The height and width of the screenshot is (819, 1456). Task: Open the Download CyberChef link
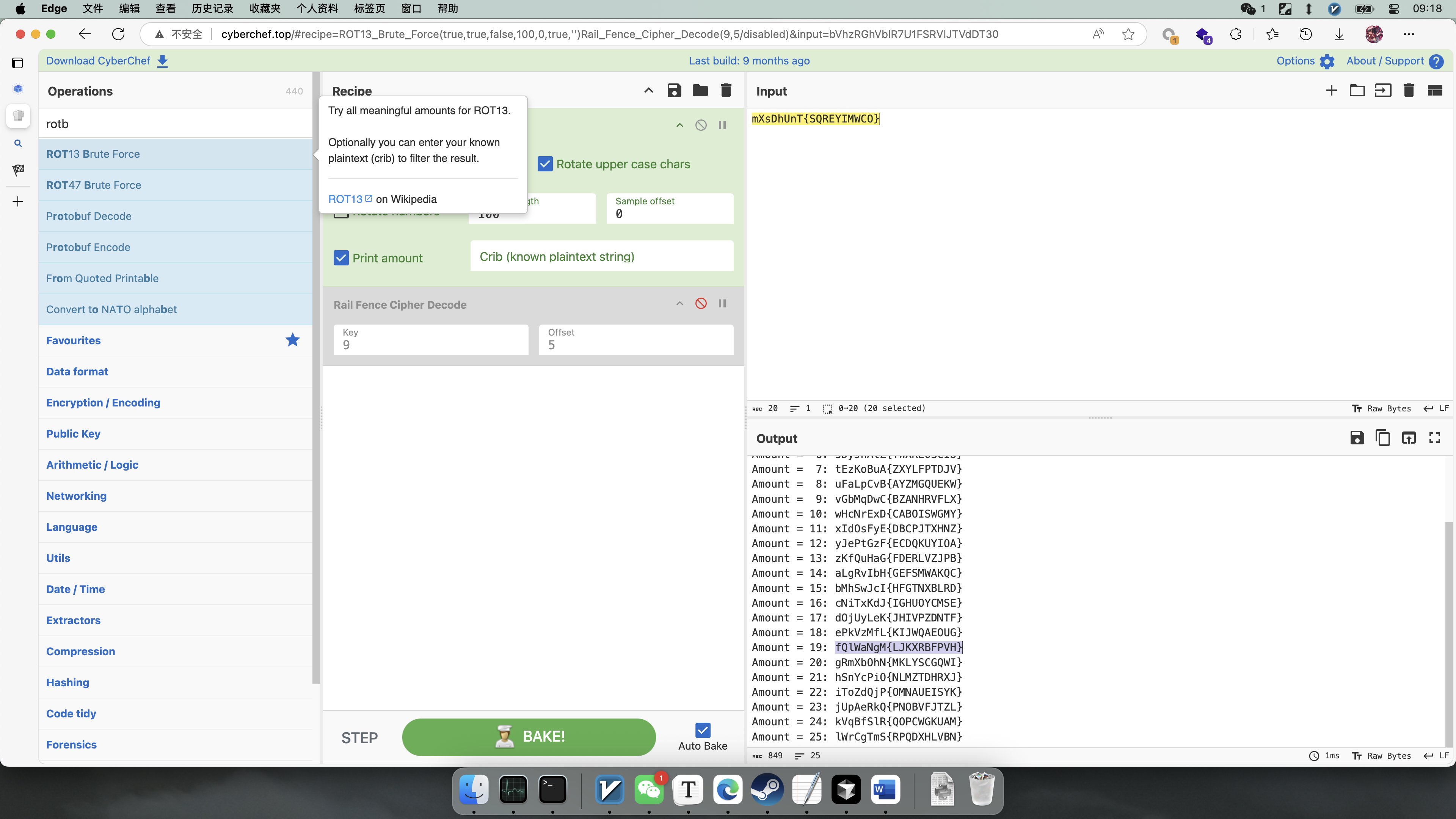pos(107,61)
